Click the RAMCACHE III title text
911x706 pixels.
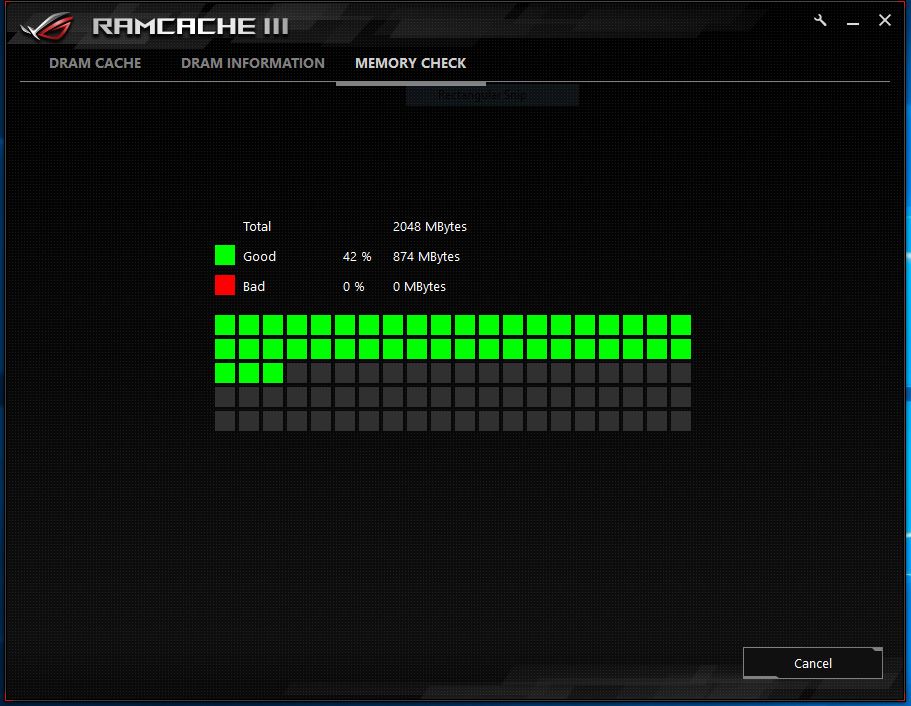click(191, 26)
